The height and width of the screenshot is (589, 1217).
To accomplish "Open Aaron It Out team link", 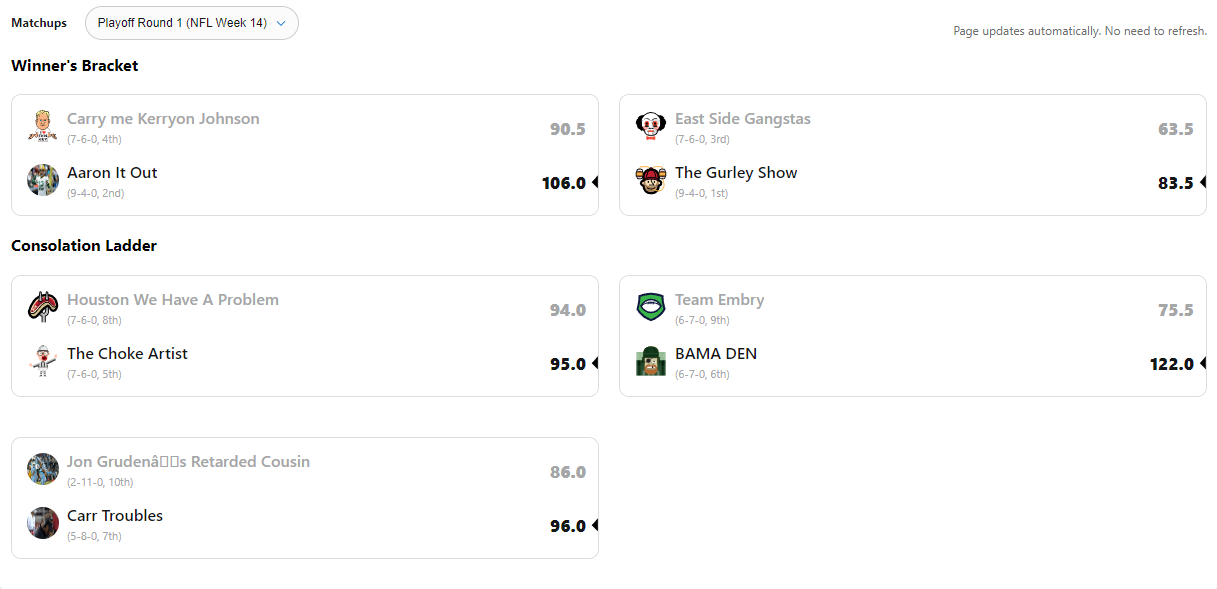I will pyautogui.click(x=112, y=173).
